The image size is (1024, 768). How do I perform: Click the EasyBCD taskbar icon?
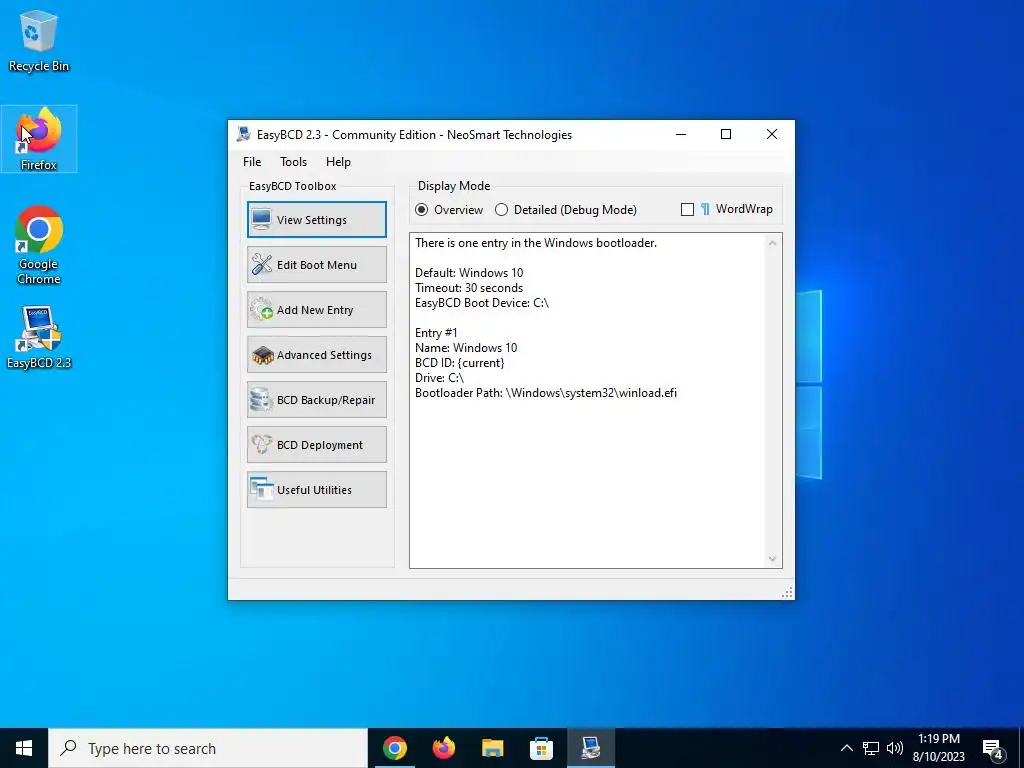coord(590,748)
